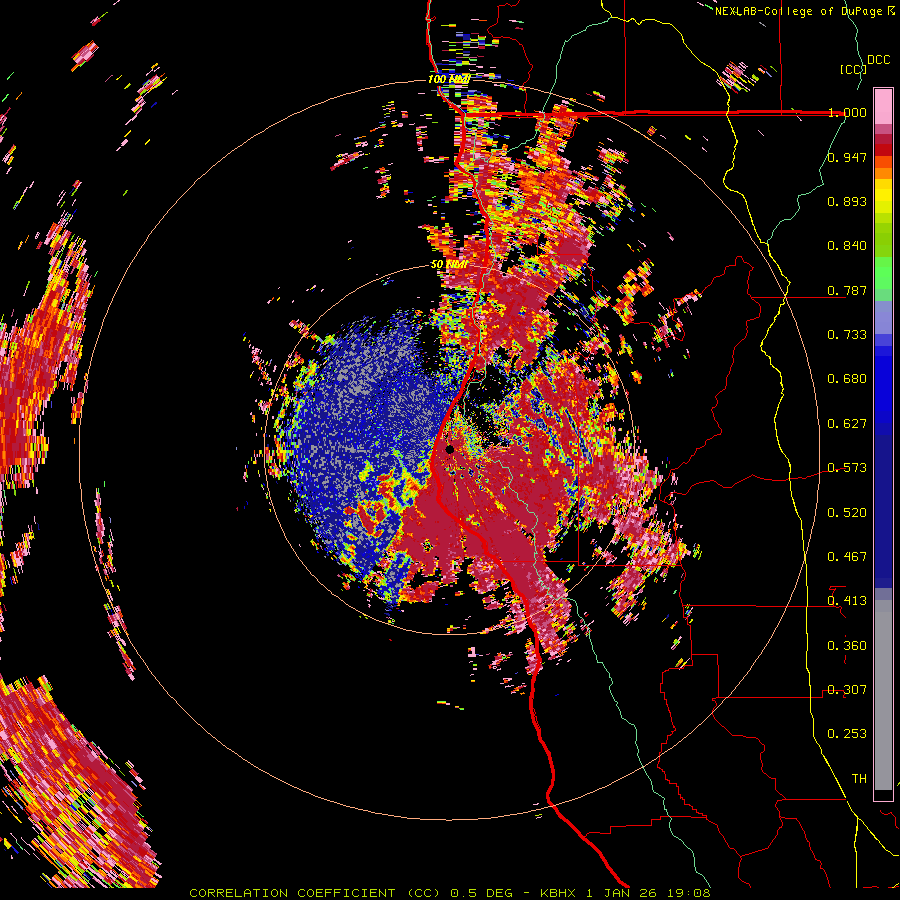Pick the dark navy color bar segment near 0.520
This screenshot has height=900, width=900.
point(883,506)
